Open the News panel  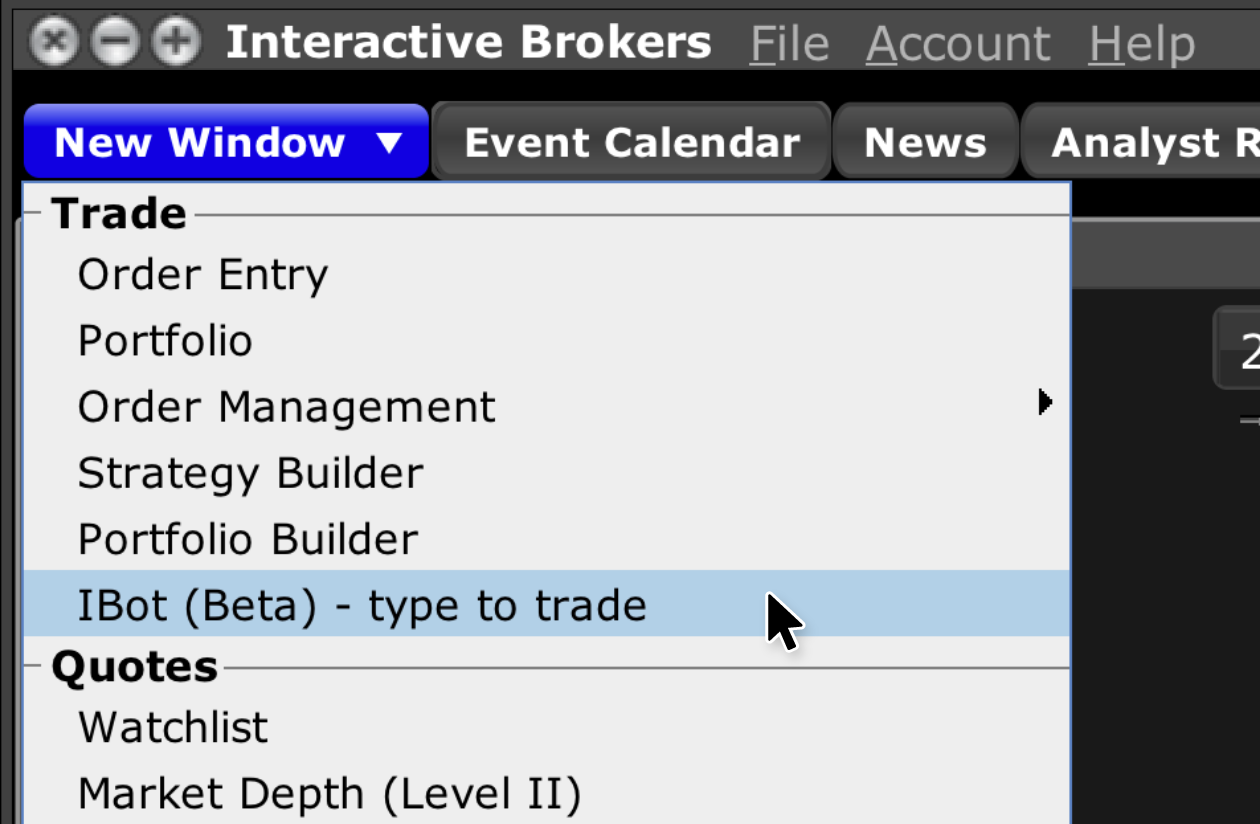tap(925, 141)
